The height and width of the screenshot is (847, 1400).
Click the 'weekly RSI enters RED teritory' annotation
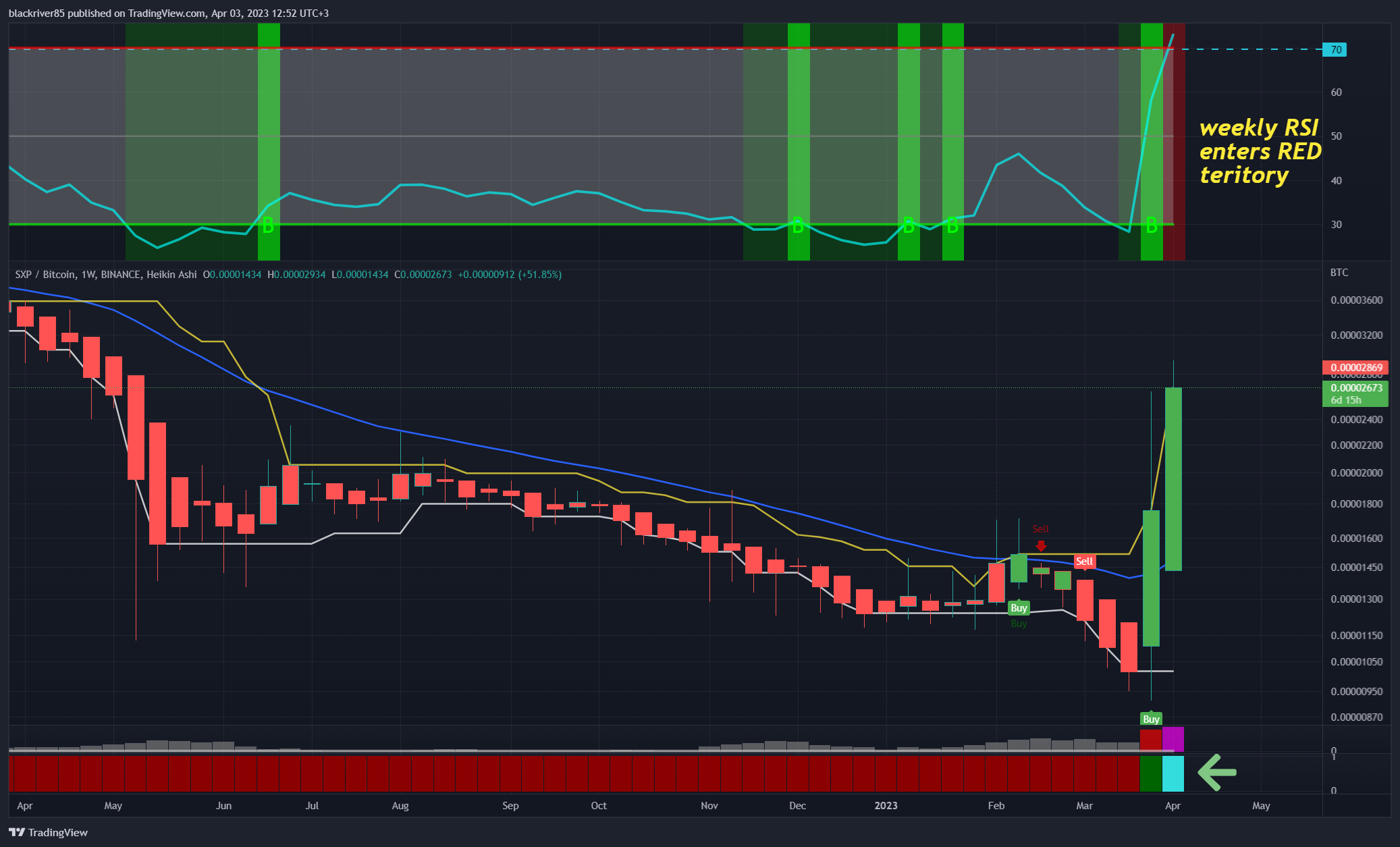coord(1260,151)
